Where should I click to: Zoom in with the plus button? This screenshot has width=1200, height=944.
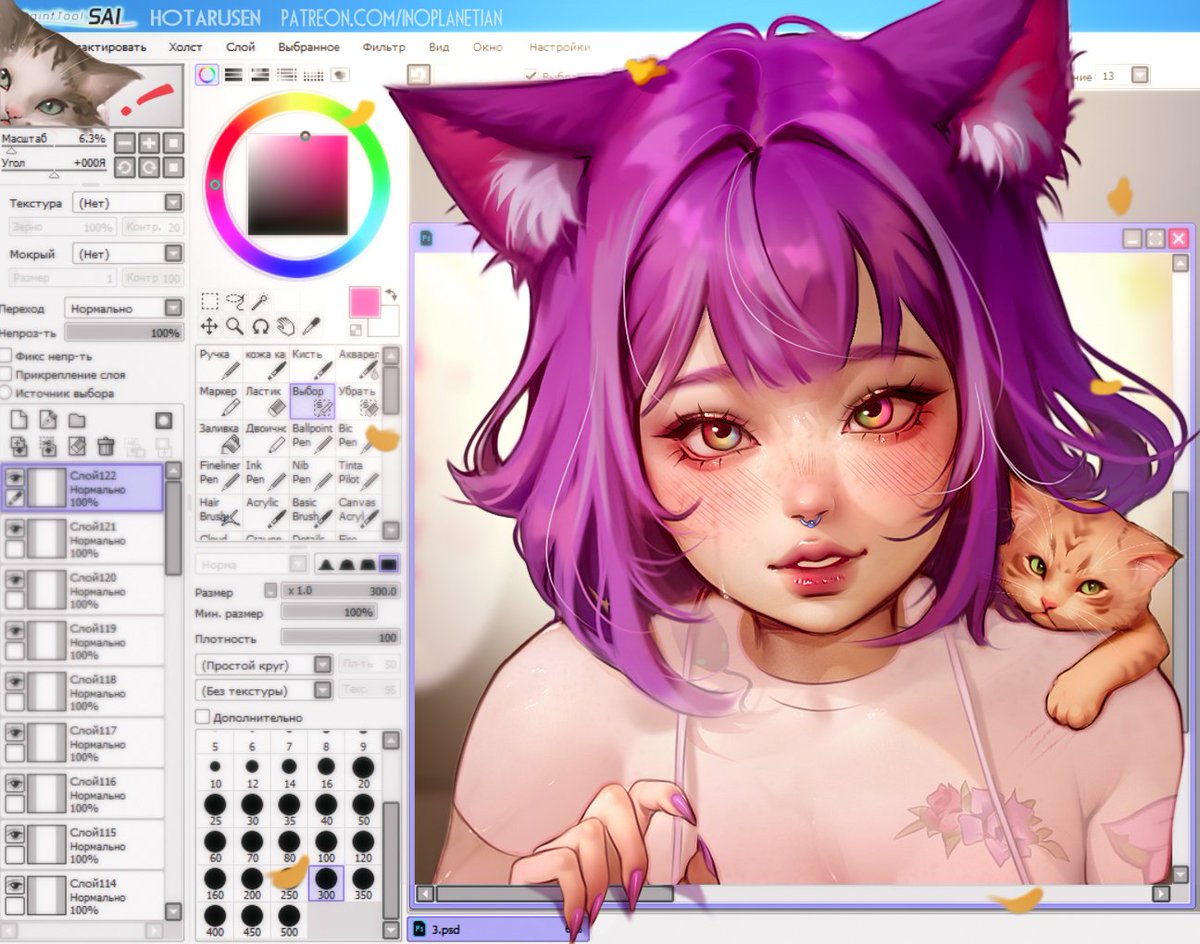click(148, 143)
